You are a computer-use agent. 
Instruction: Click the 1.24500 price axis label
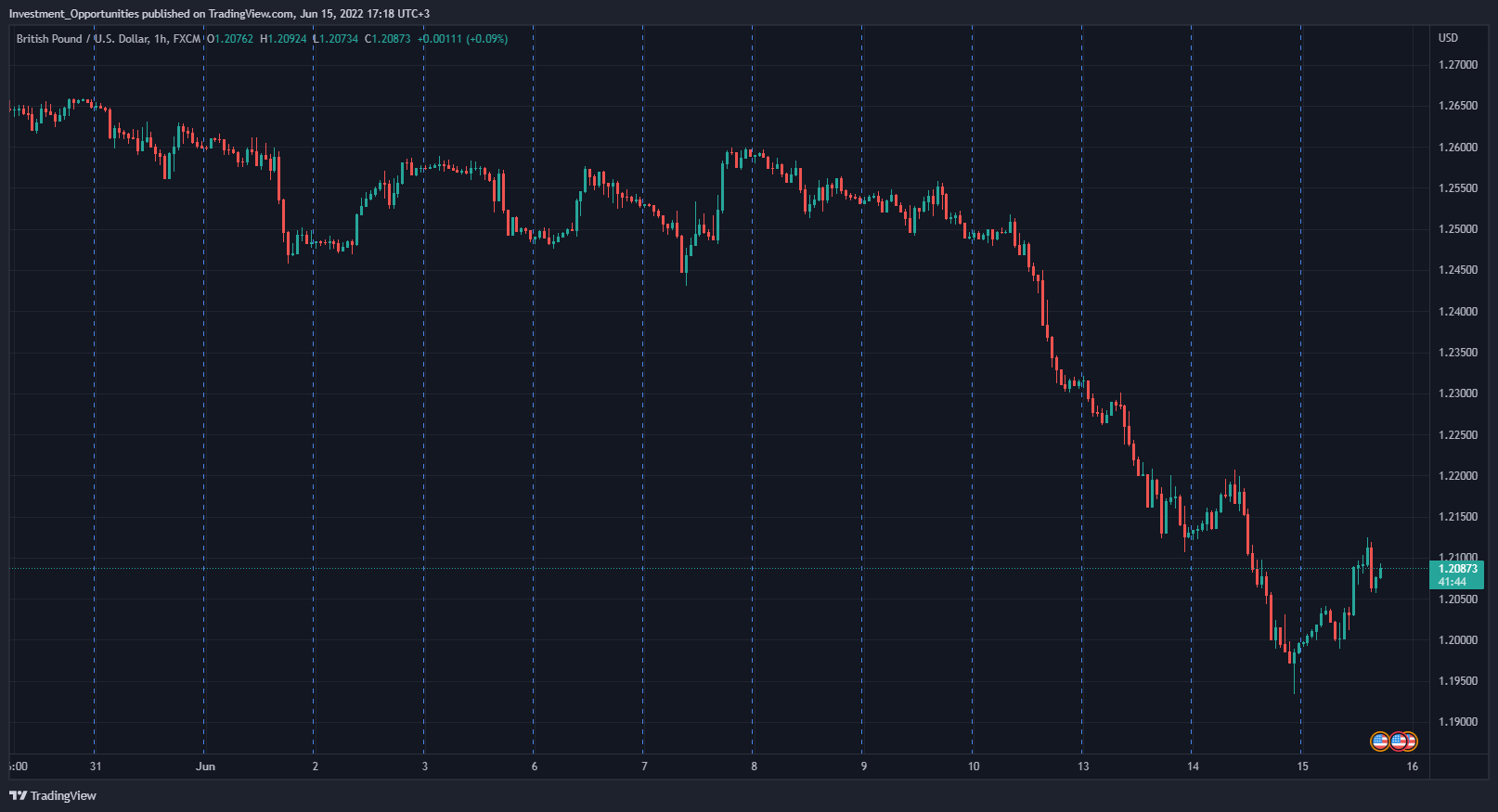[1458, 270]
